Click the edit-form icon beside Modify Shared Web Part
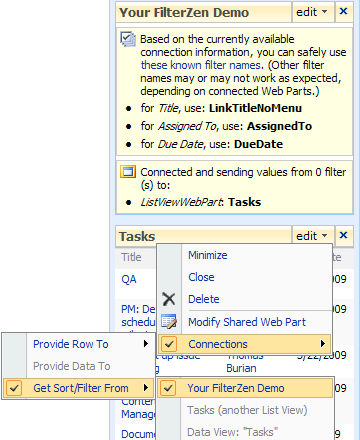The height and width of the screenshot is (440, 360). [x=169, y=322]
